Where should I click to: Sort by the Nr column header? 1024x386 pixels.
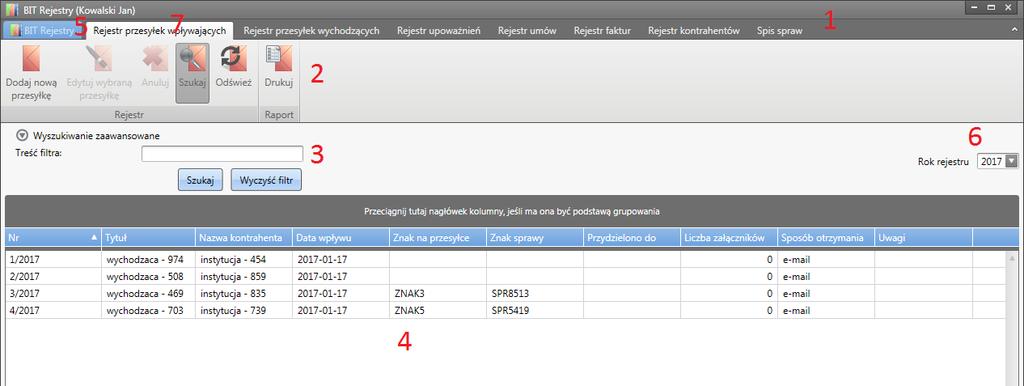tap(54, 238)
